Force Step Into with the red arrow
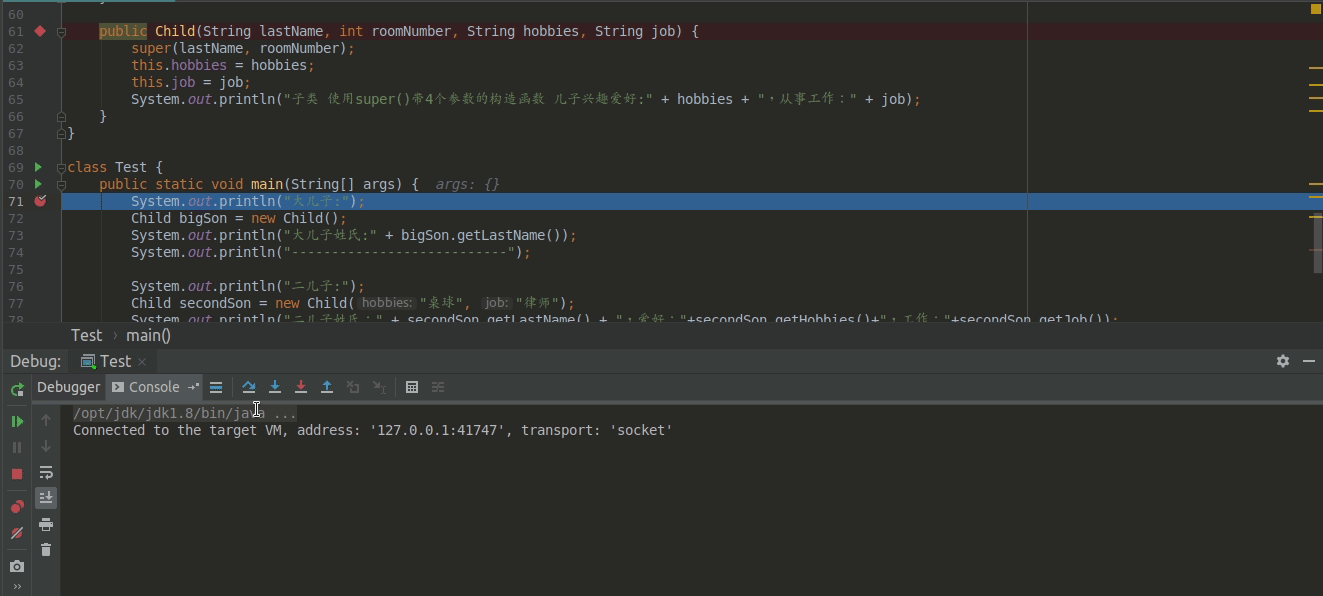This screenshot has height=596, width=1323. [301, 387]
